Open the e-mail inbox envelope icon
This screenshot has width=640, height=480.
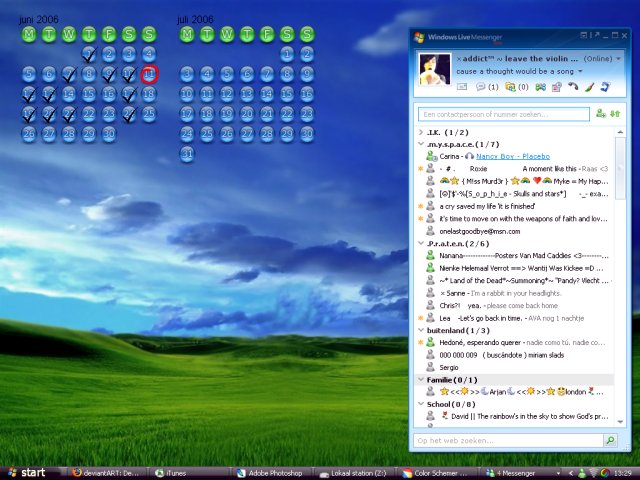point(464,87)
